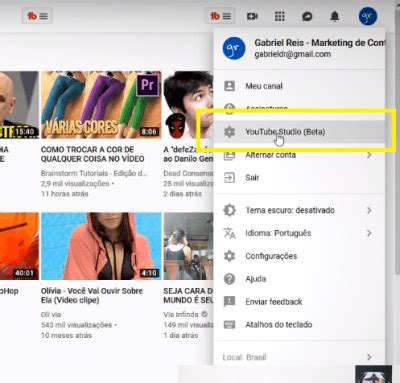Open the thumbnail with 15:40 duration

click(x=19, y=105)
